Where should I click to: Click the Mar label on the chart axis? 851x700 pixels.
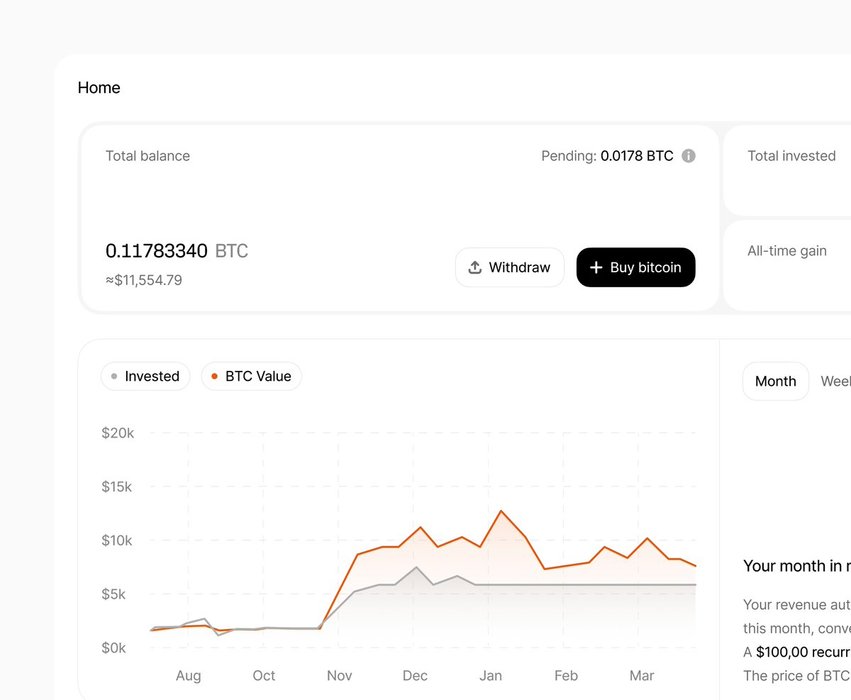(x=642, y=676)
